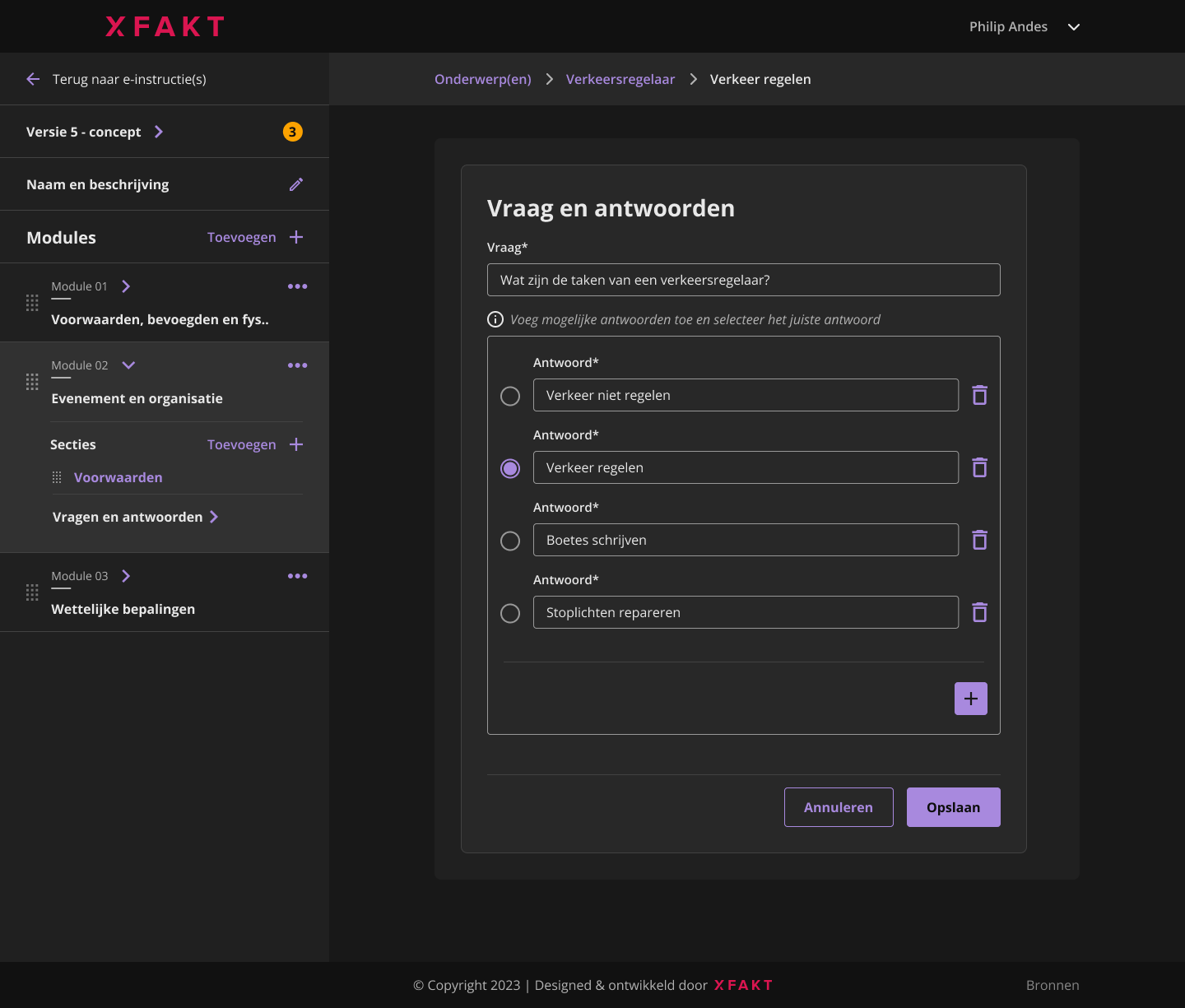This screenshot has width=1185, height=1008.
Task: Click drag handle of Module 03
Action: (x=32, y=592)
